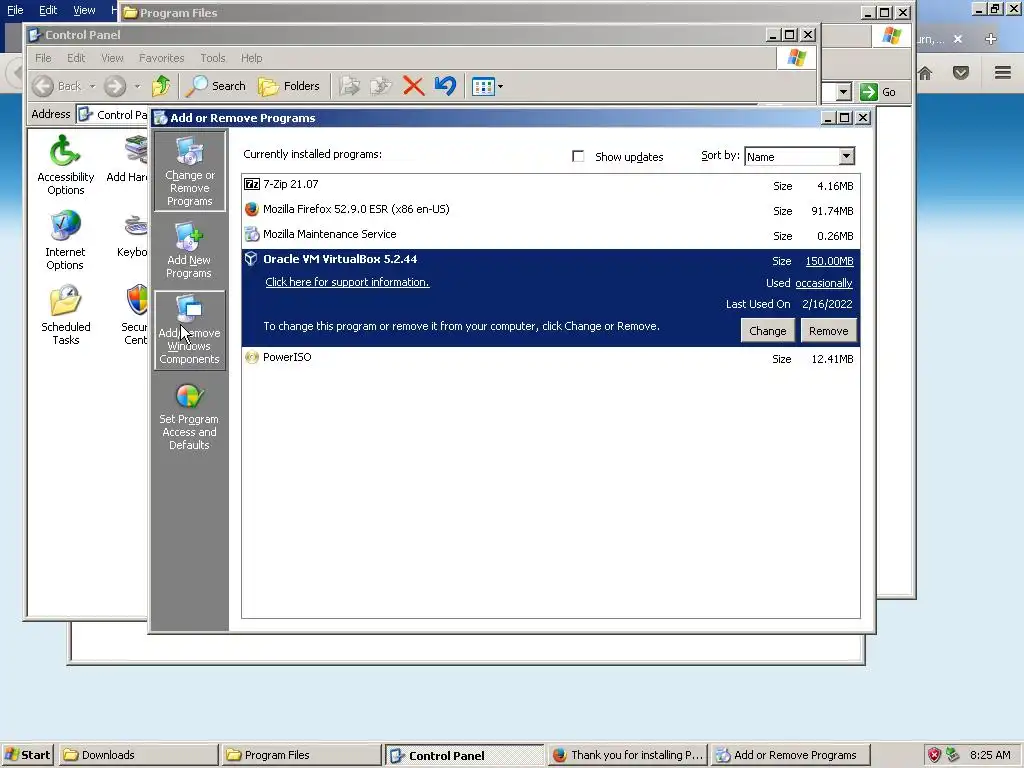
Task: Open Control Panel View menu
Action: (112, 58)
